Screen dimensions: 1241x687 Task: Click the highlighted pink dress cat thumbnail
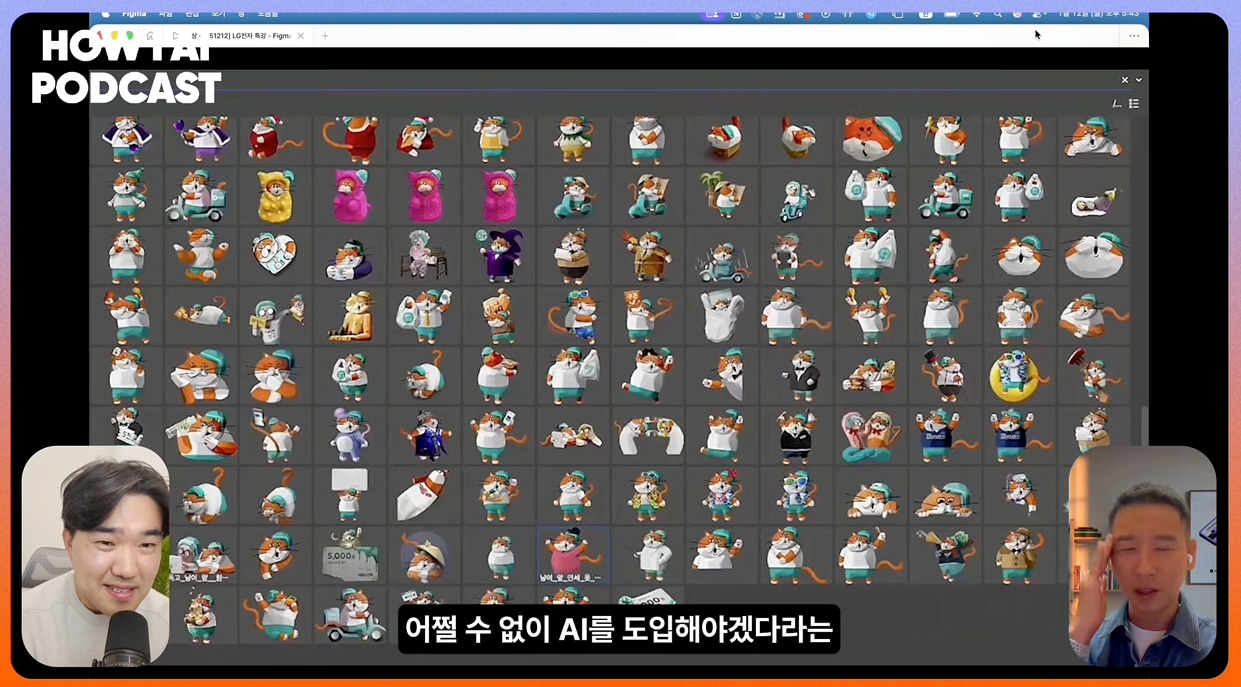pyautogui.click(x=572, y=555)
